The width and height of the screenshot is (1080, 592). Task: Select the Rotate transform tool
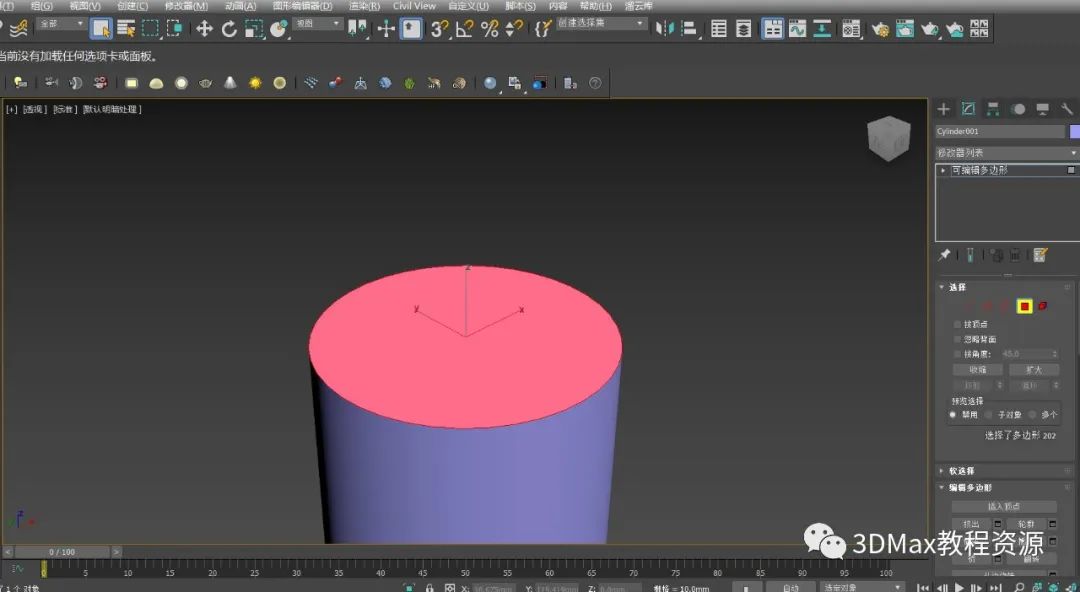tap(229, 29)
